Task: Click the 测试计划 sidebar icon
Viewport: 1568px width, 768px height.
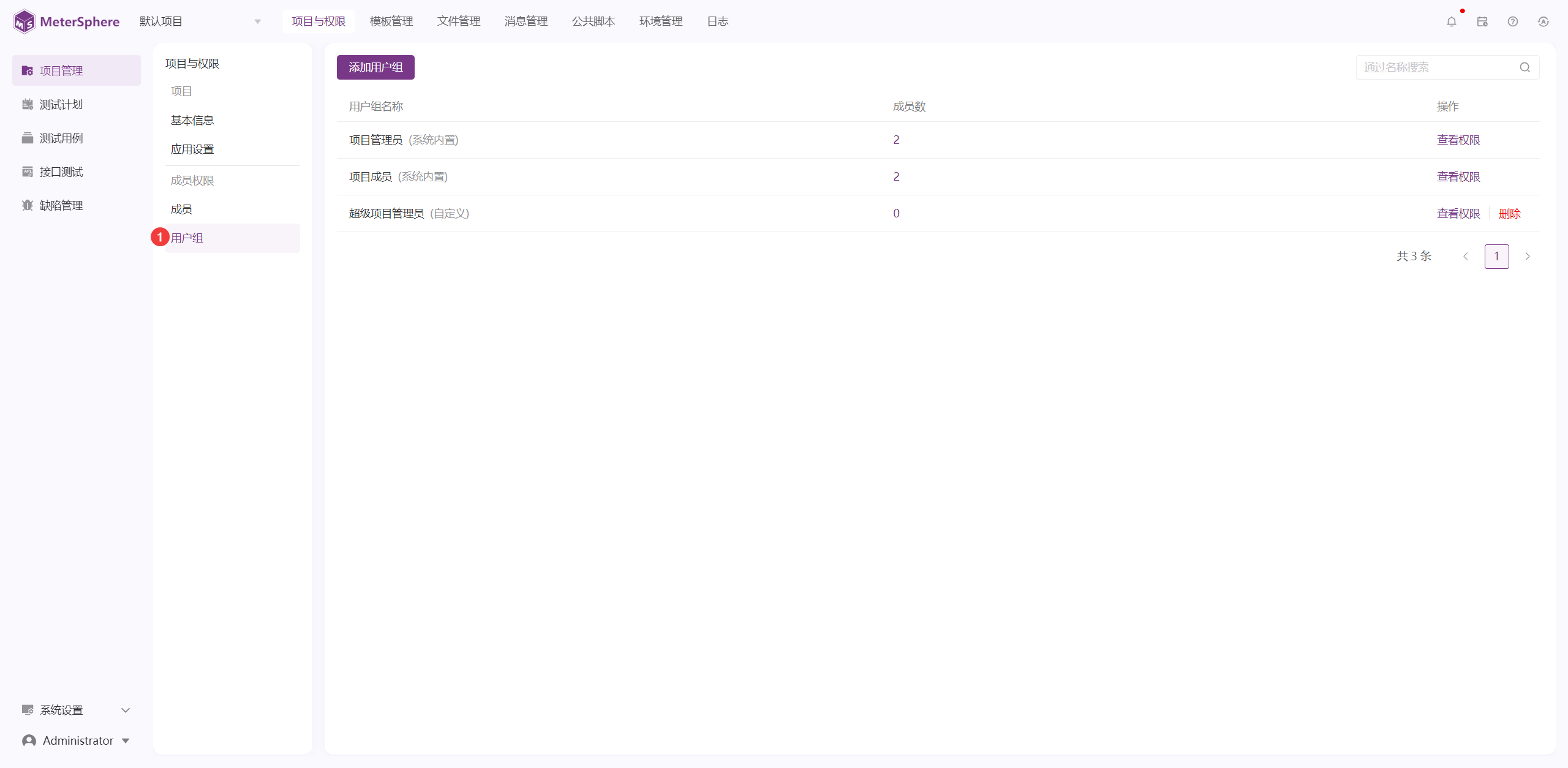Action: point(28,104)
